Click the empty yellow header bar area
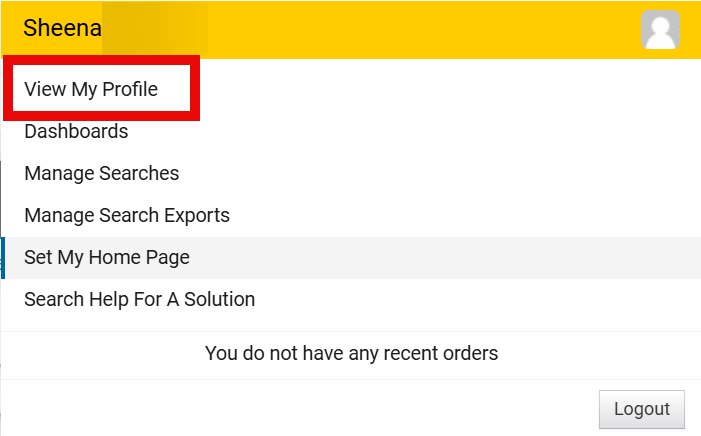 tap(420, 30)
